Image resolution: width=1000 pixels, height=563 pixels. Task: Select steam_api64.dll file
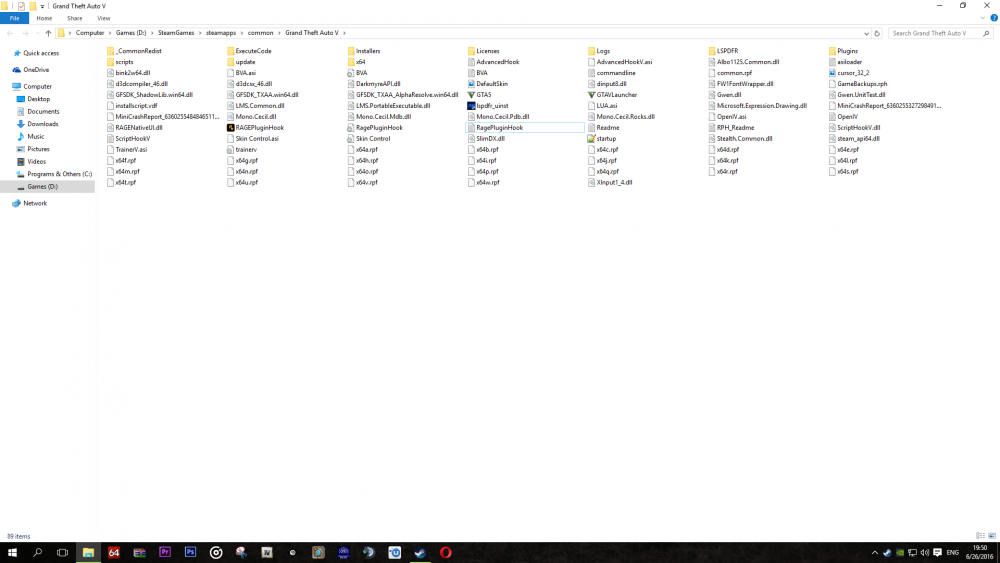pos(854,138)
